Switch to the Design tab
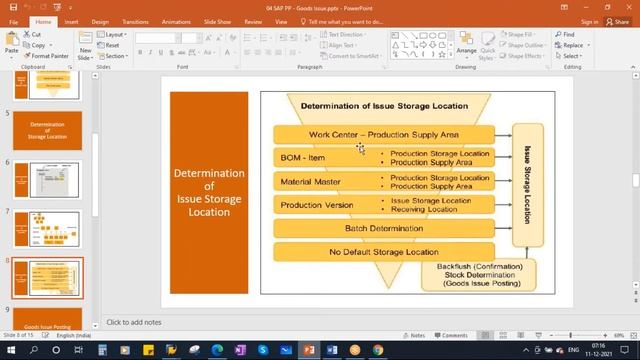Screen dimensions: 640x360 pos(100,22)
